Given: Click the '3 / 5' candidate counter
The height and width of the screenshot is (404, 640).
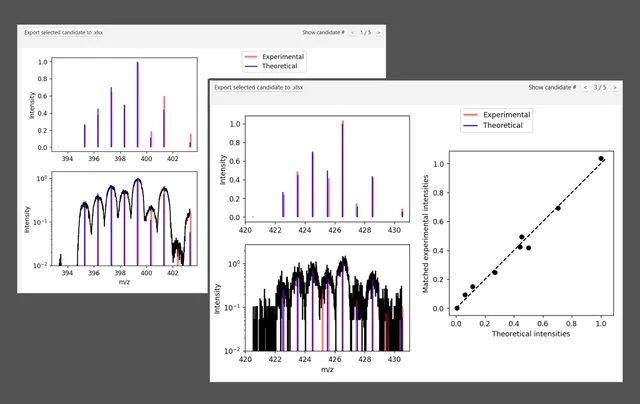Looking at the screenshot, I should (600, 87).
